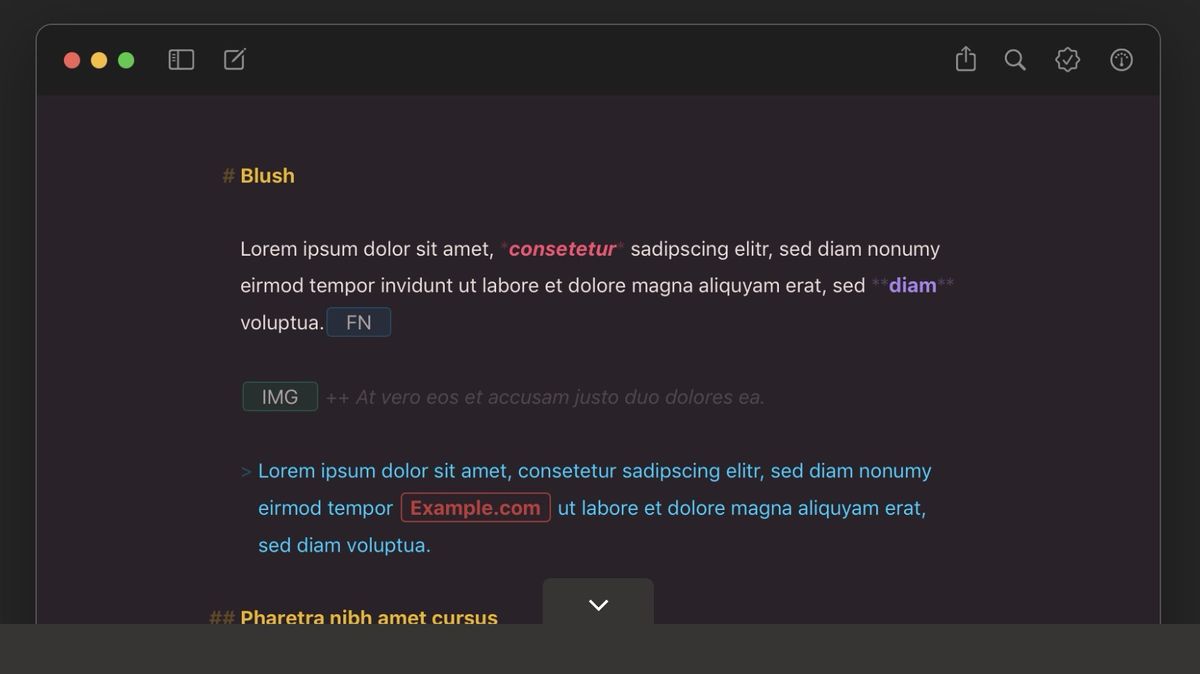Screen dimensions: 1200x674
Task: Click the bold purple word diam
Action: 912,286
